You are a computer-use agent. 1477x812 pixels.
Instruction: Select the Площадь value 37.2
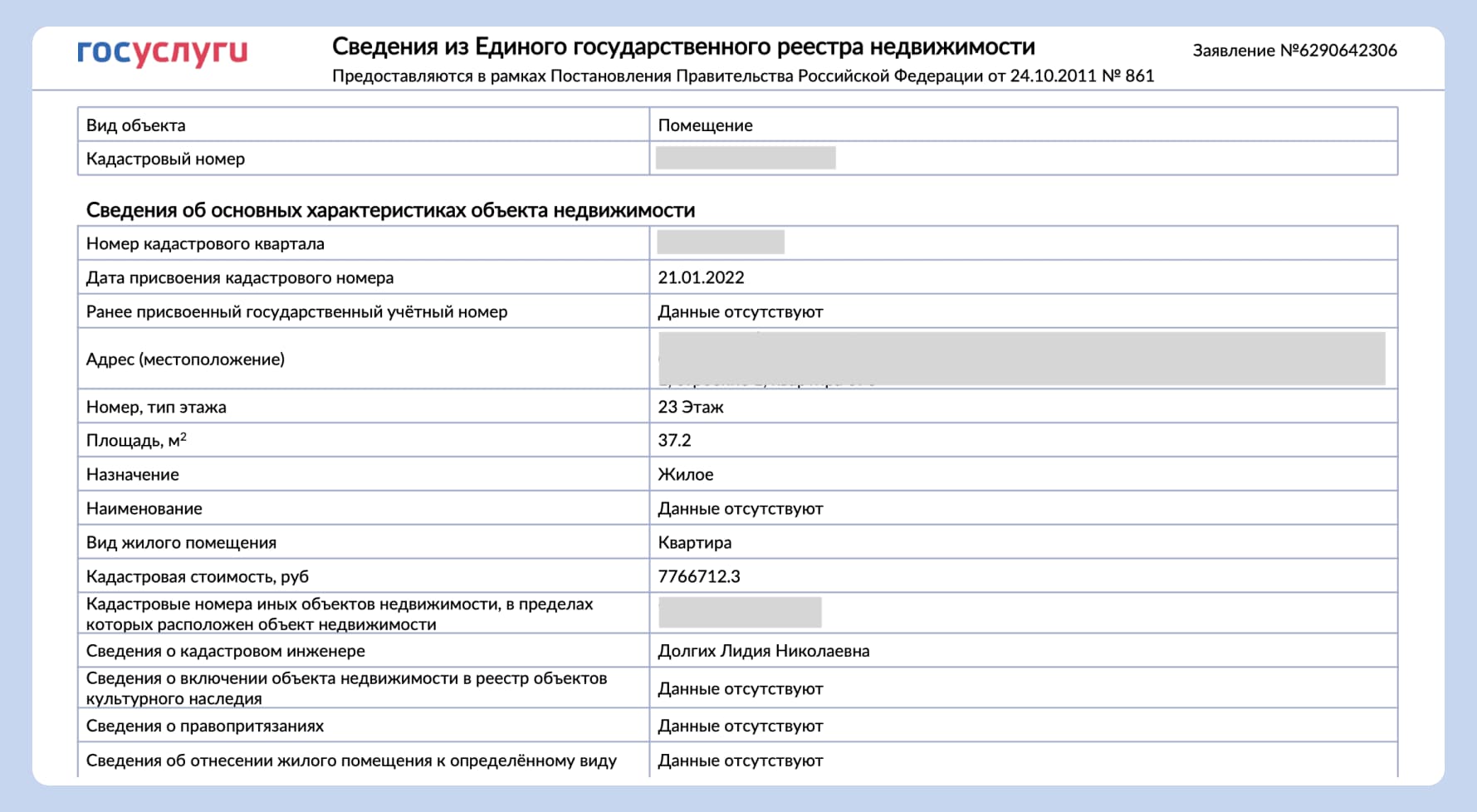pyautogui.click(x=674, y=440)
